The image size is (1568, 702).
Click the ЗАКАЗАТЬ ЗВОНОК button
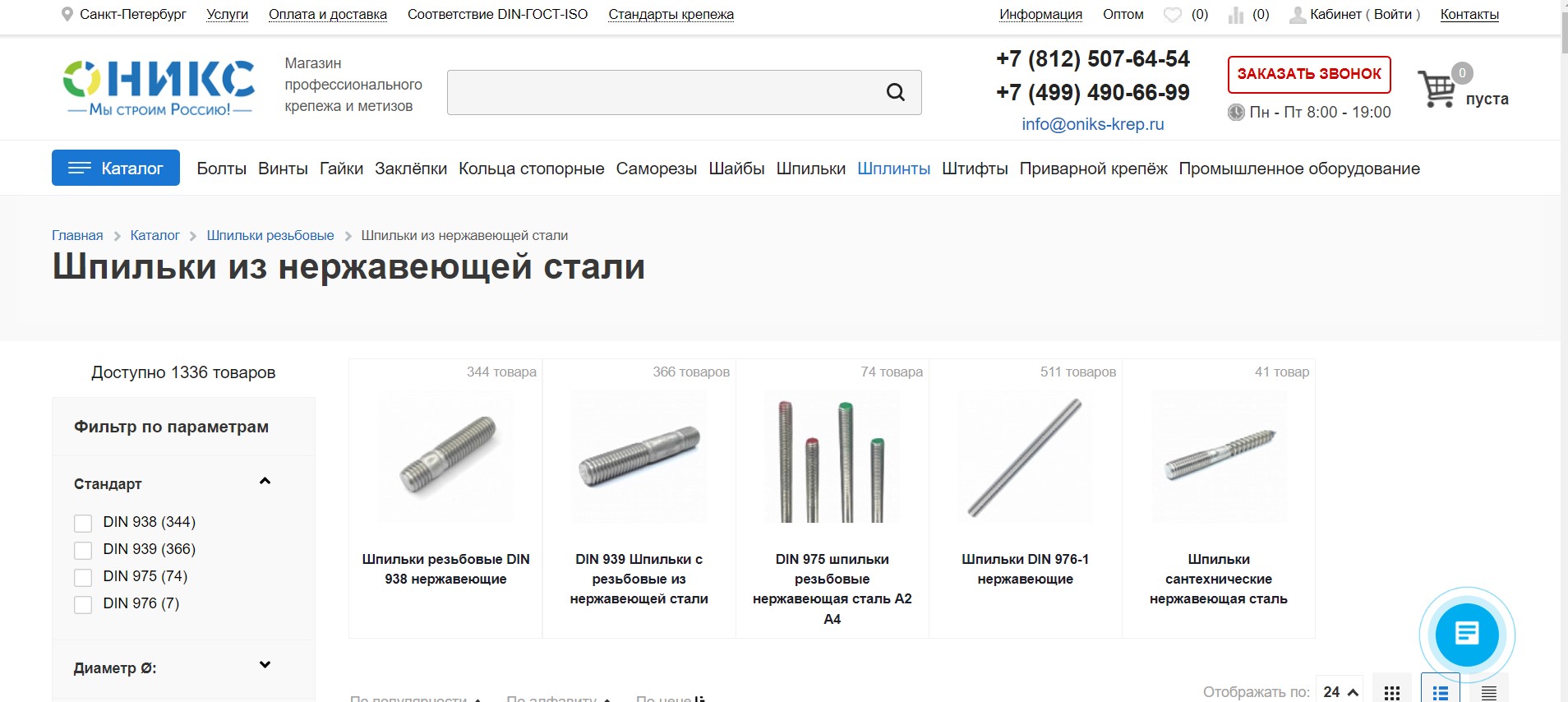click(x=1309, y=74)
